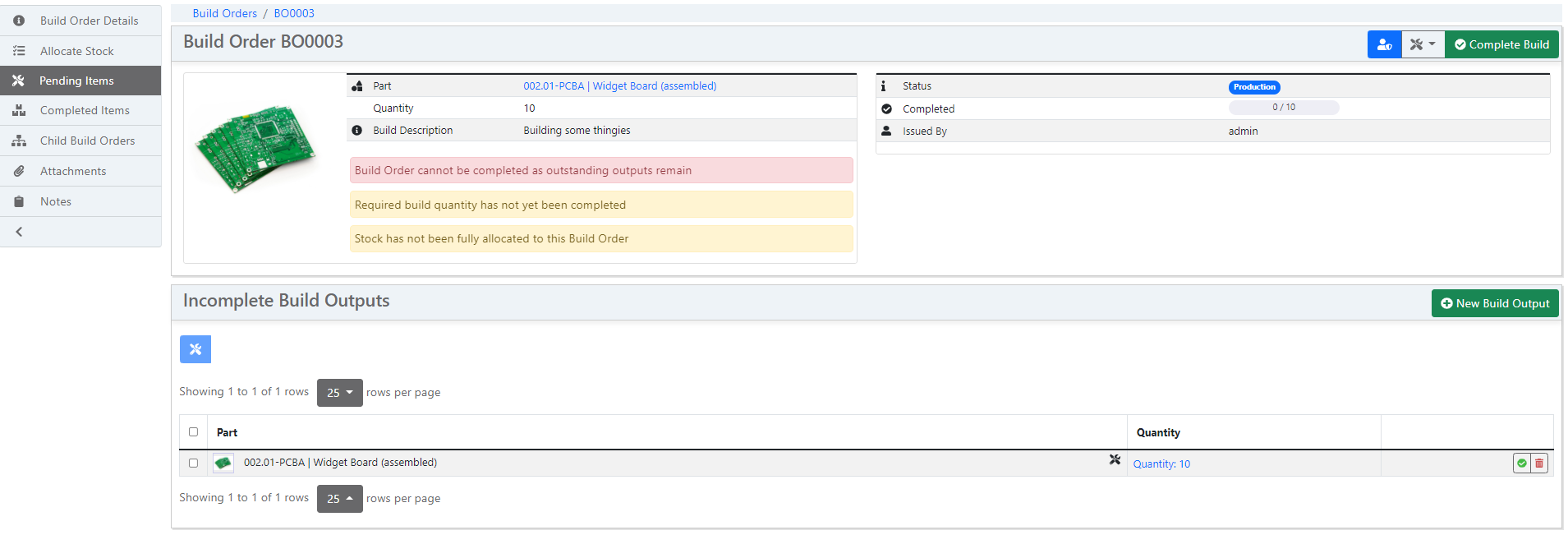Click the 0 / 10 completed progress bar
Viewport: 1568px width, 535px height.
coord(1283,108)
